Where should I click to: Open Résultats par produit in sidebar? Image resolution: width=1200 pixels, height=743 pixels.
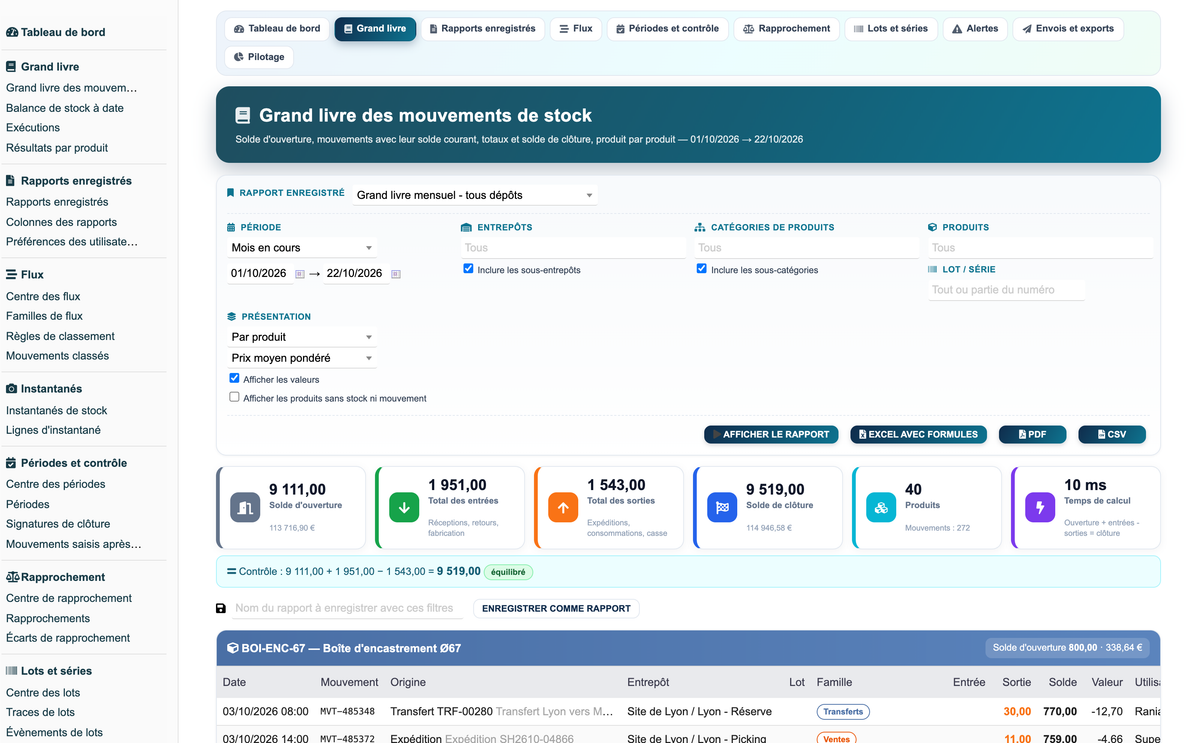pyautogui.click(x=57, y=148)
